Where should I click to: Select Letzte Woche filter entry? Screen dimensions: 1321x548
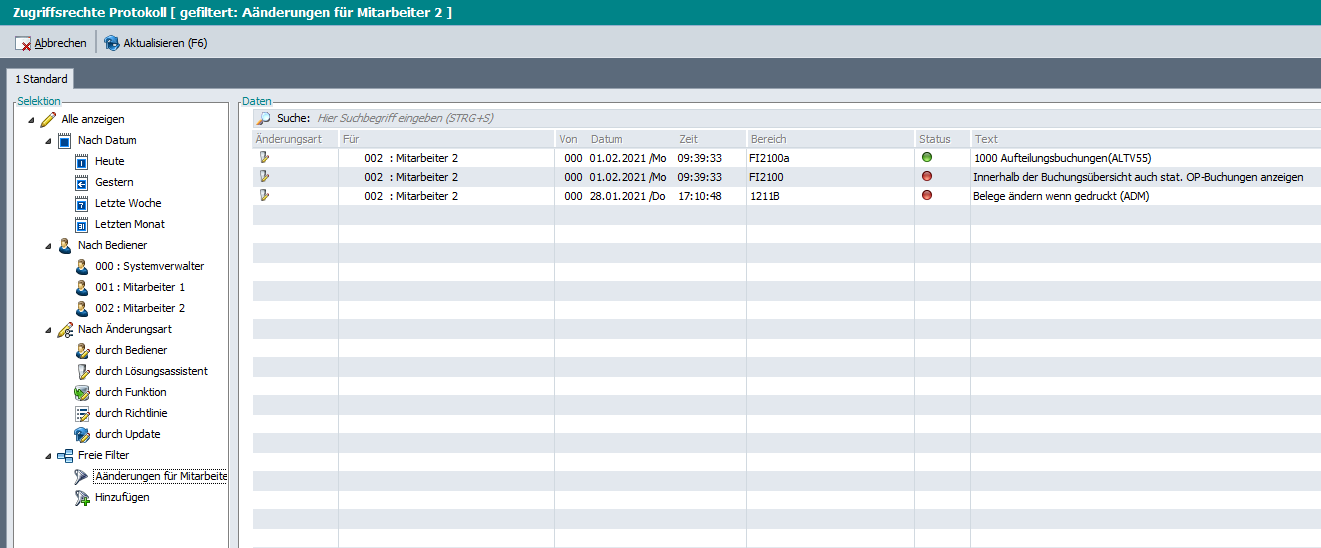pos(128,203)
